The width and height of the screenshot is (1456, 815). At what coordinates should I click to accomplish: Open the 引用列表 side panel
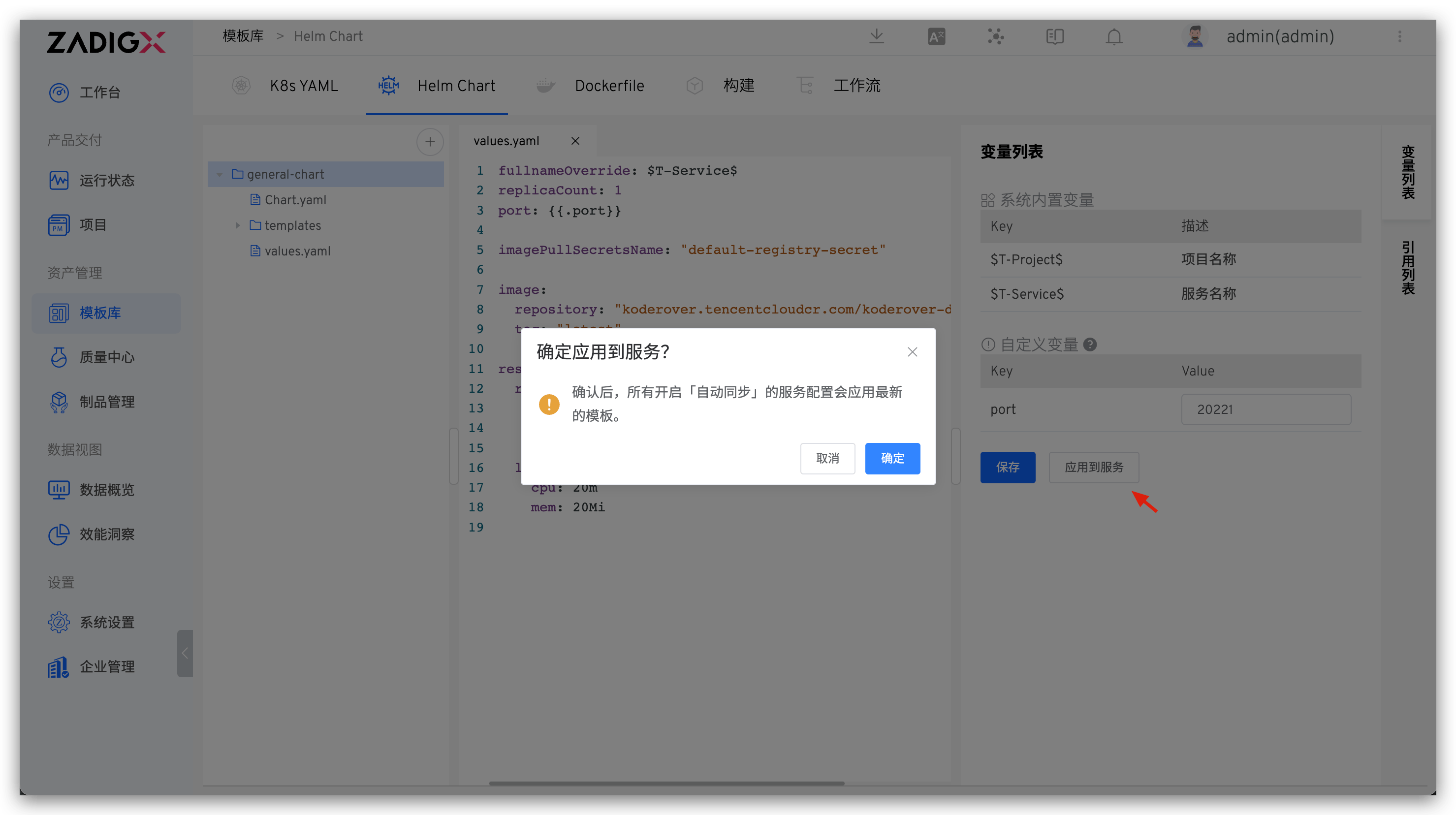pyautogui.click(x=1409, y=267)
